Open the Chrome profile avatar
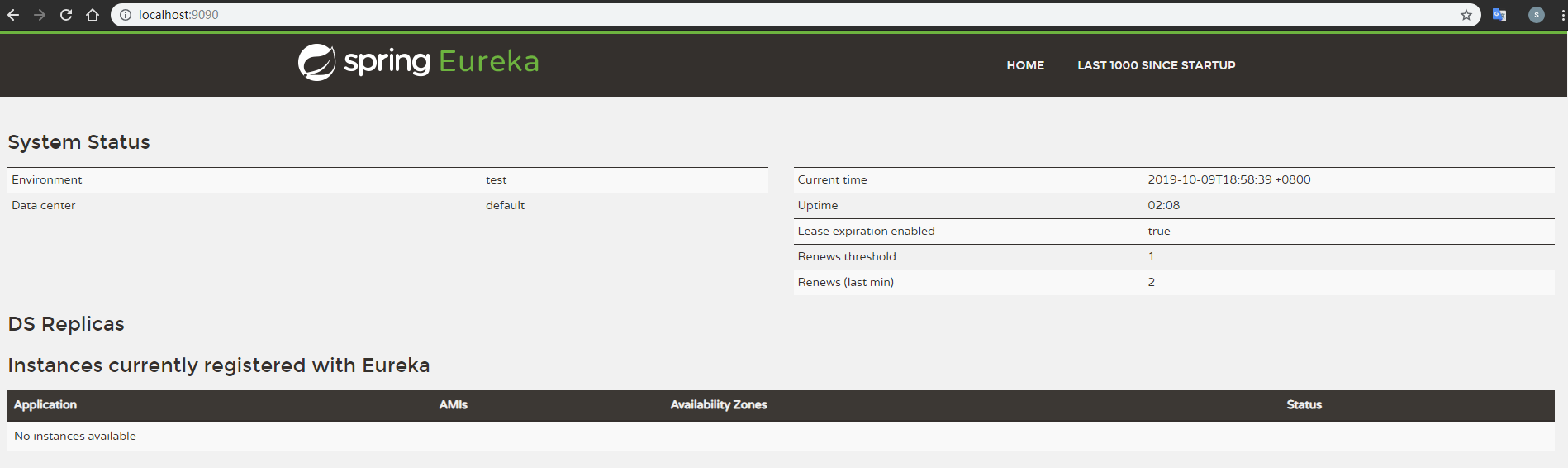The height and width of the screenshot is (468, 1568). pyautogui.click(x=1537, y=15)
